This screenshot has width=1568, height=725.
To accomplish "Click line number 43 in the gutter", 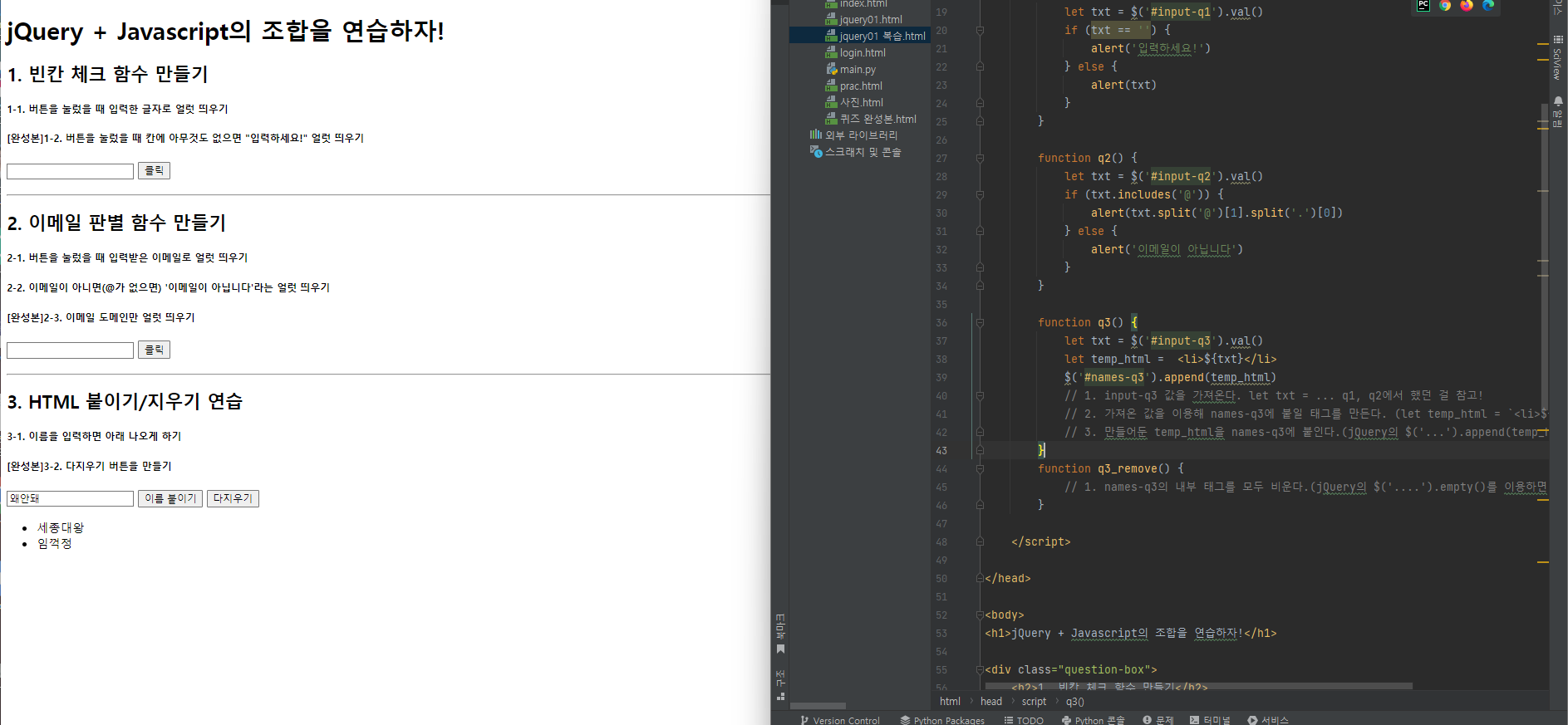I will pos(941,450).
